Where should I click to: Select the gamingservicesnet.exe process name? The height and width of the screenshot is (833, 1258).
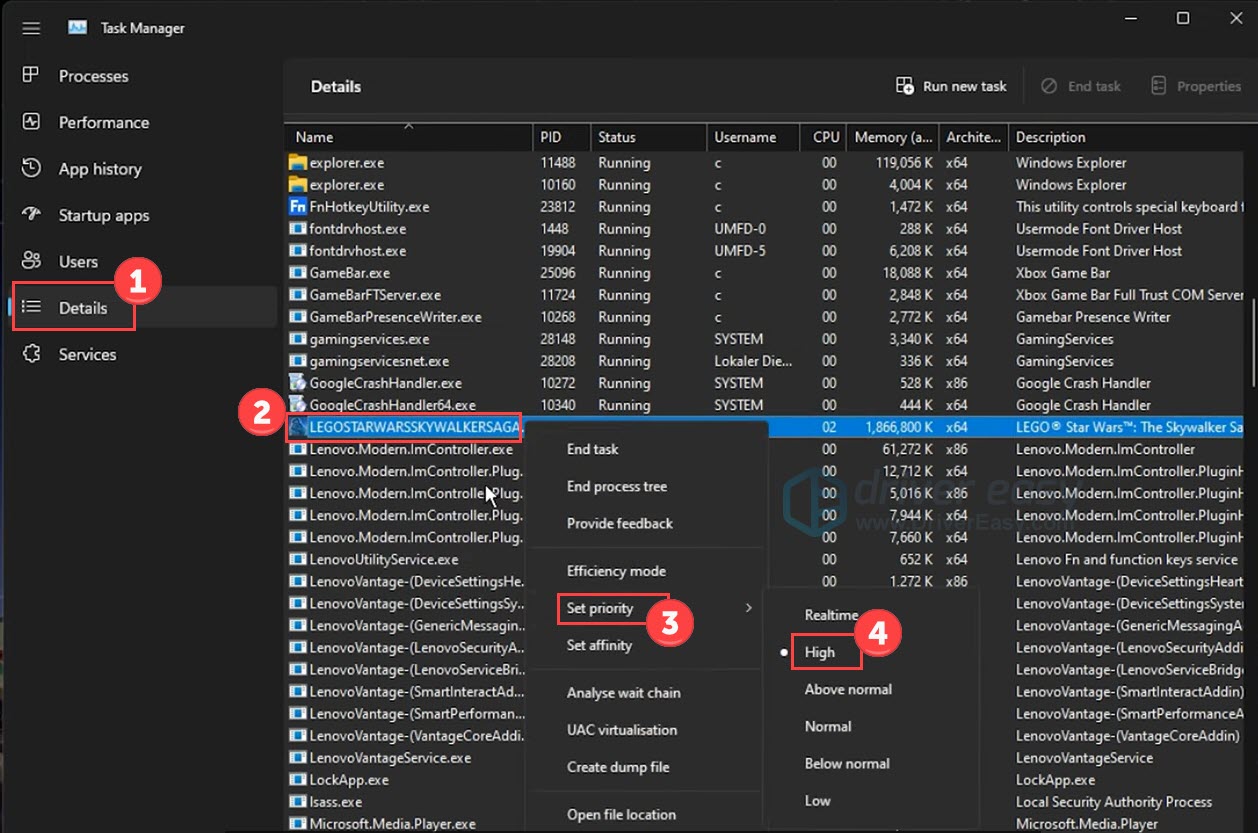tap(379, 360)
